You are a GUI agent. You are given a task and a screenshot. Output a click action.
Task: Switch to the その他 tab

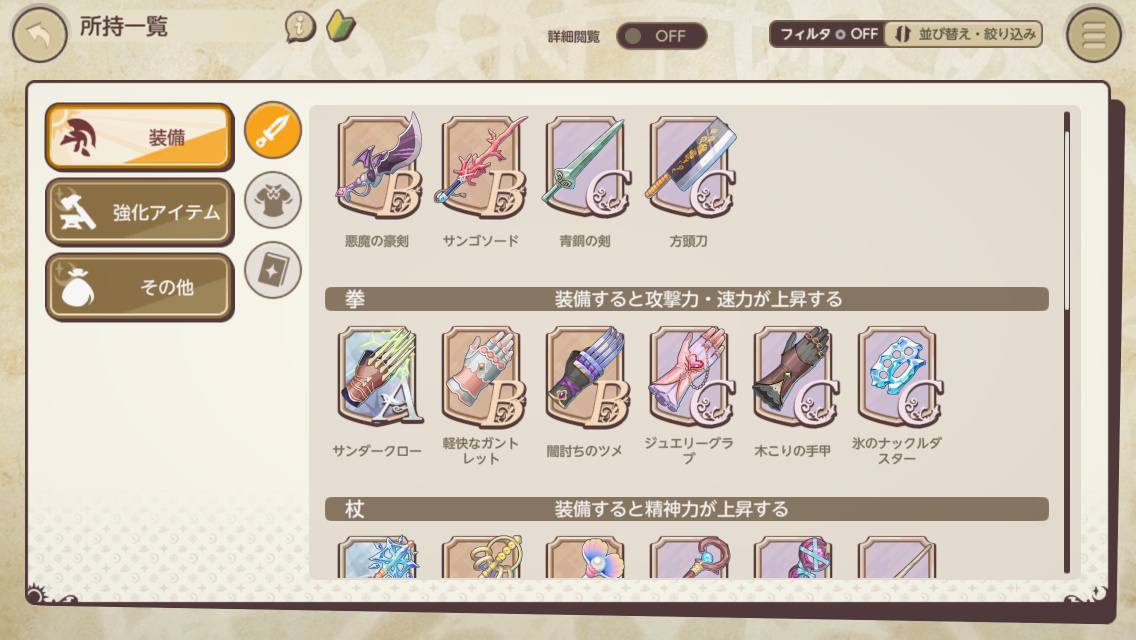coord(139,287)
